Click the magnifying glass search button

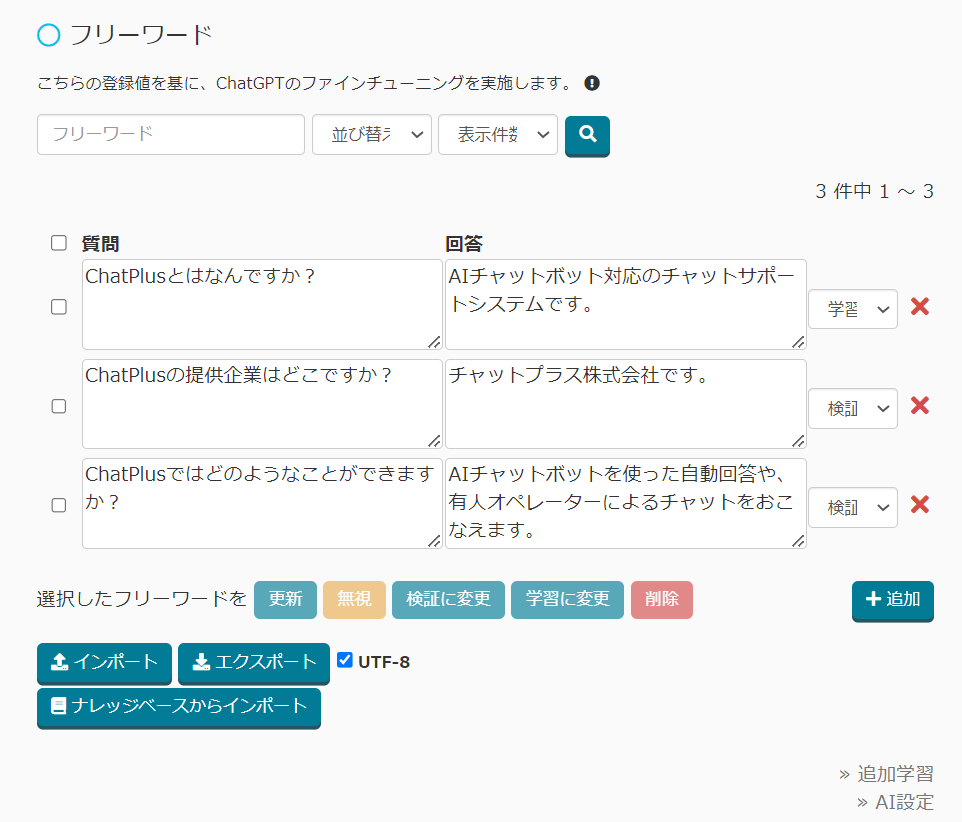587,135
